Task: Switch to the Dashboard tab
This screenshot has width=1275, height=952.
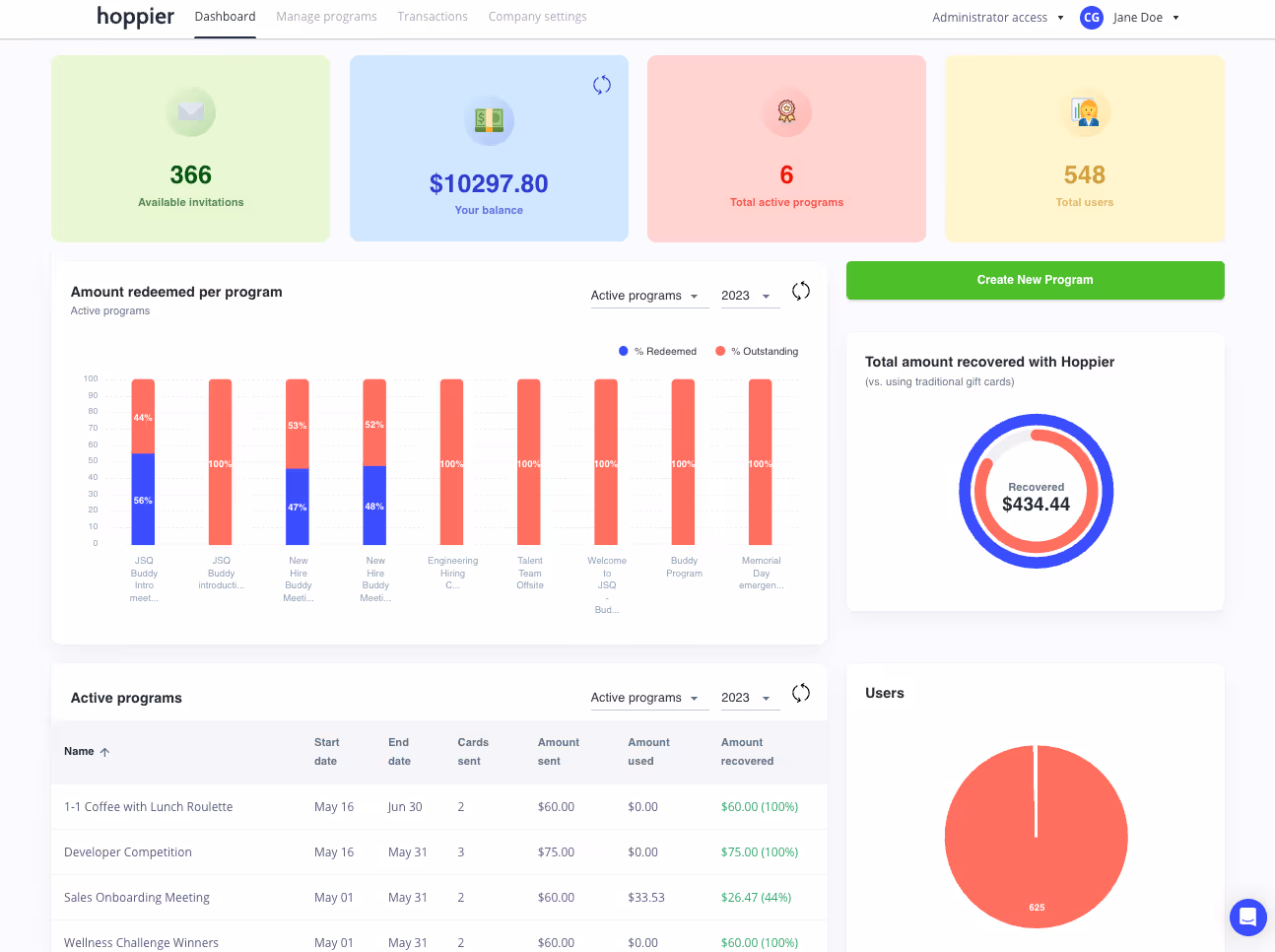Action: [225, 17]
